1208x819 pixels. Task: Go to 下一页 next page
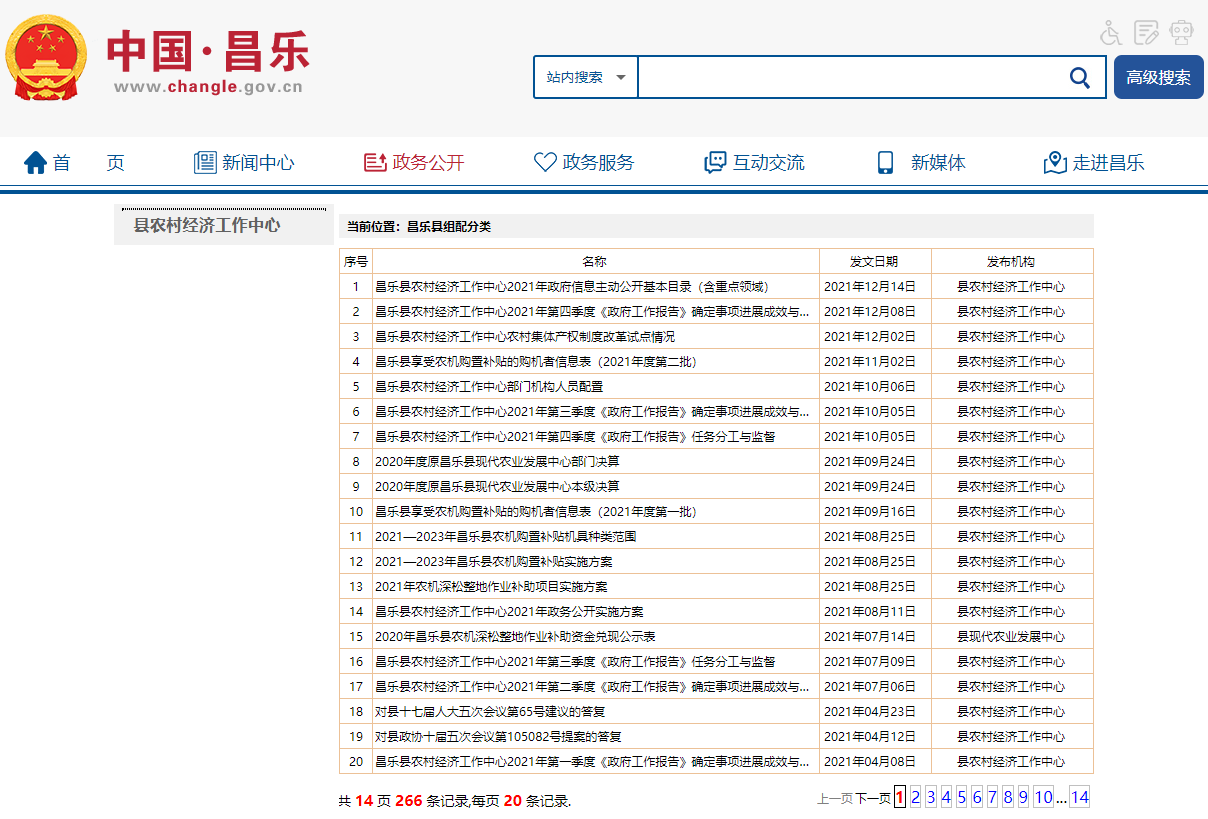pos(872,798)
